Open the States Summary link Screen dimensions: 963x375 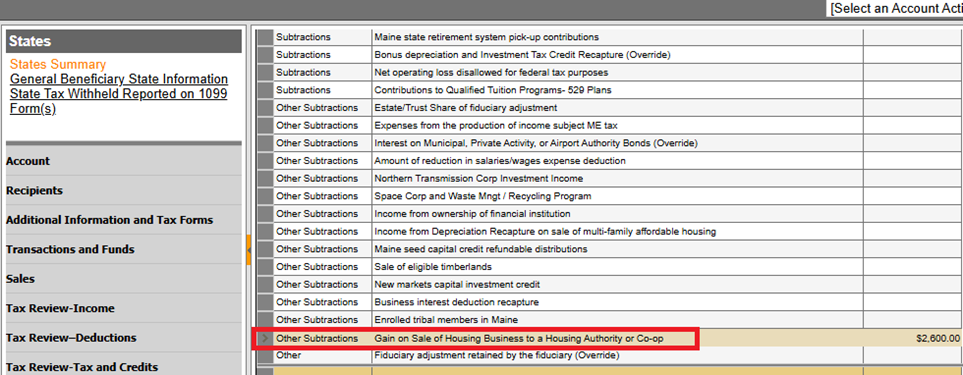(x=58, y=64)
